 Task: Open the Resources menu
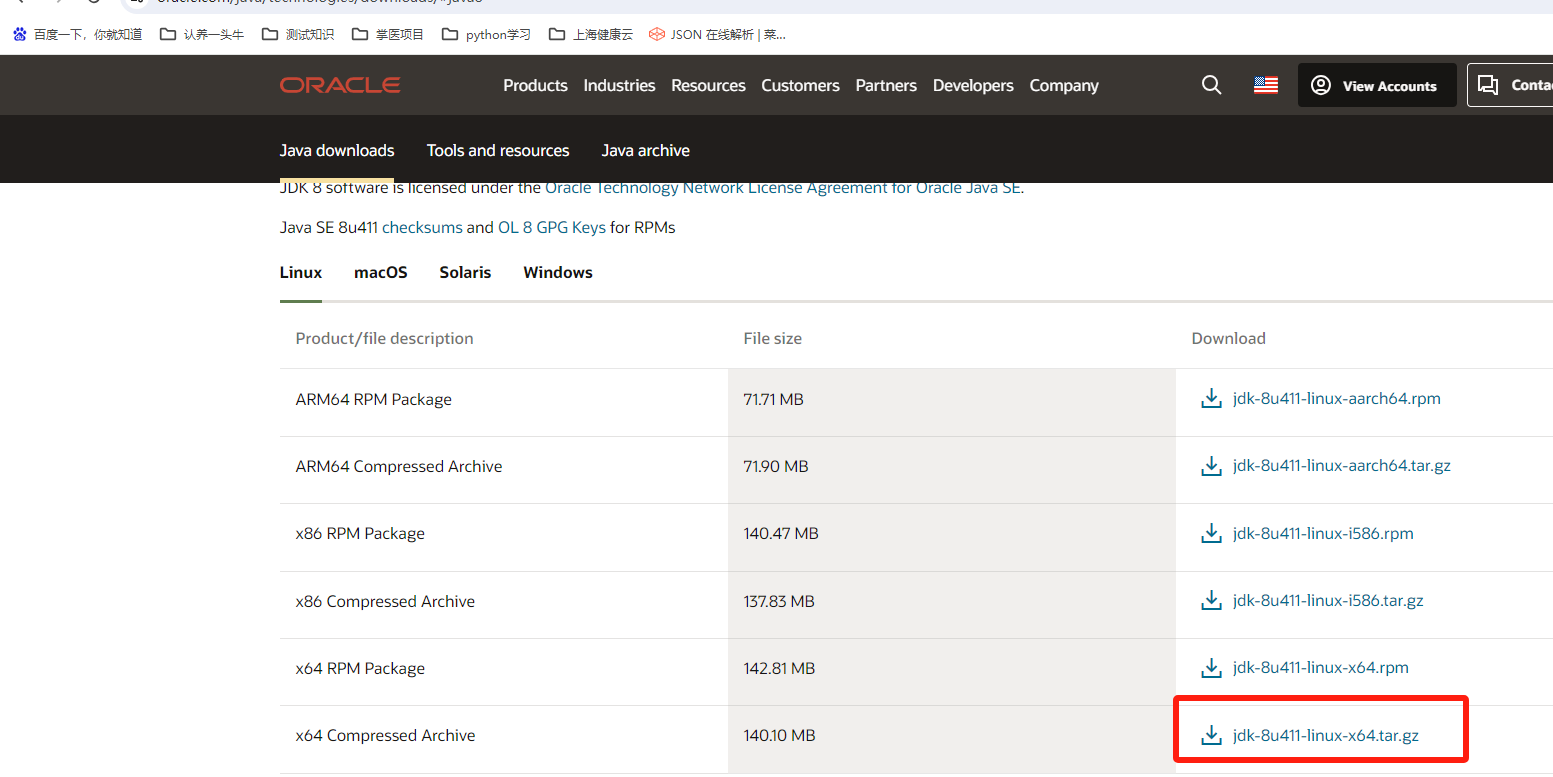point(708,86)
